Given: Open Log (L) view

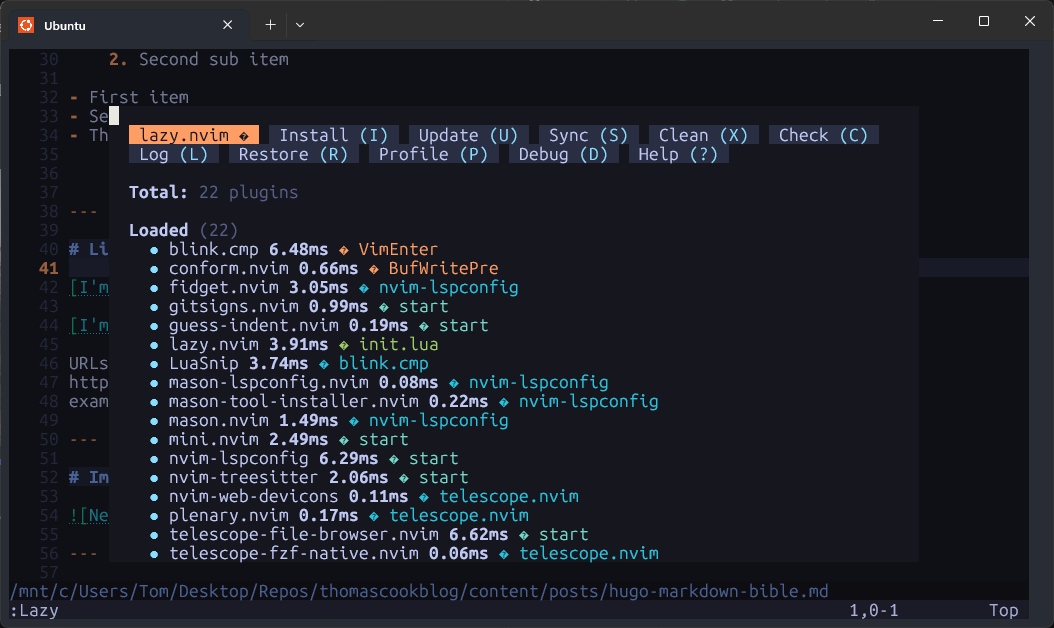Looking at the screenshot, I should pyautogui.click(x=173, y=154).
